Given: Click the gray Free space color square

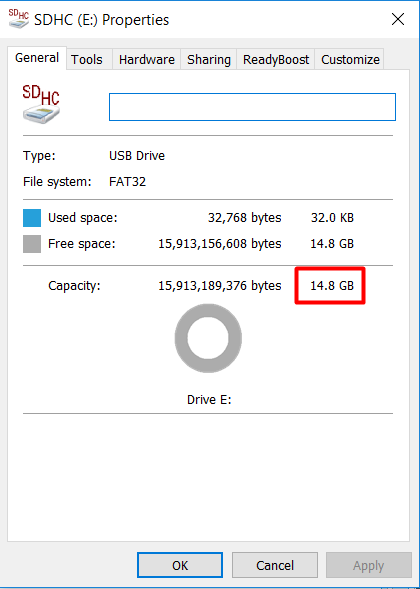Looking at the screenshot, I should tap(32, 244).
